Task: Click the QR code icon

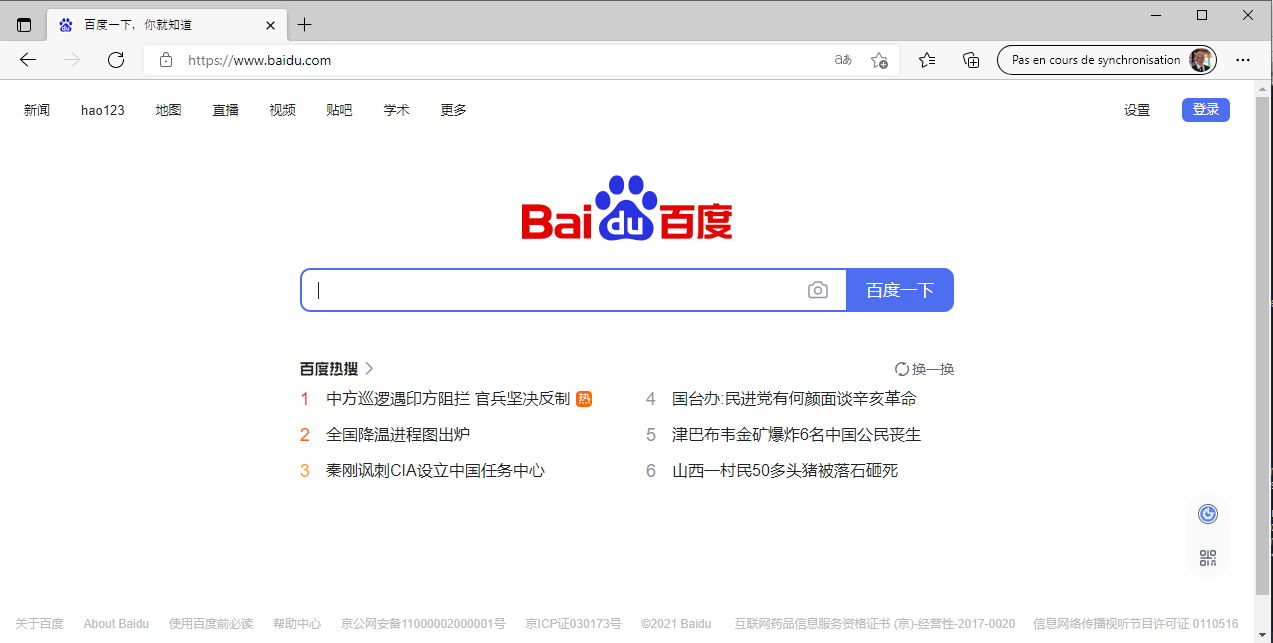Action: [x=1208, y=558]
